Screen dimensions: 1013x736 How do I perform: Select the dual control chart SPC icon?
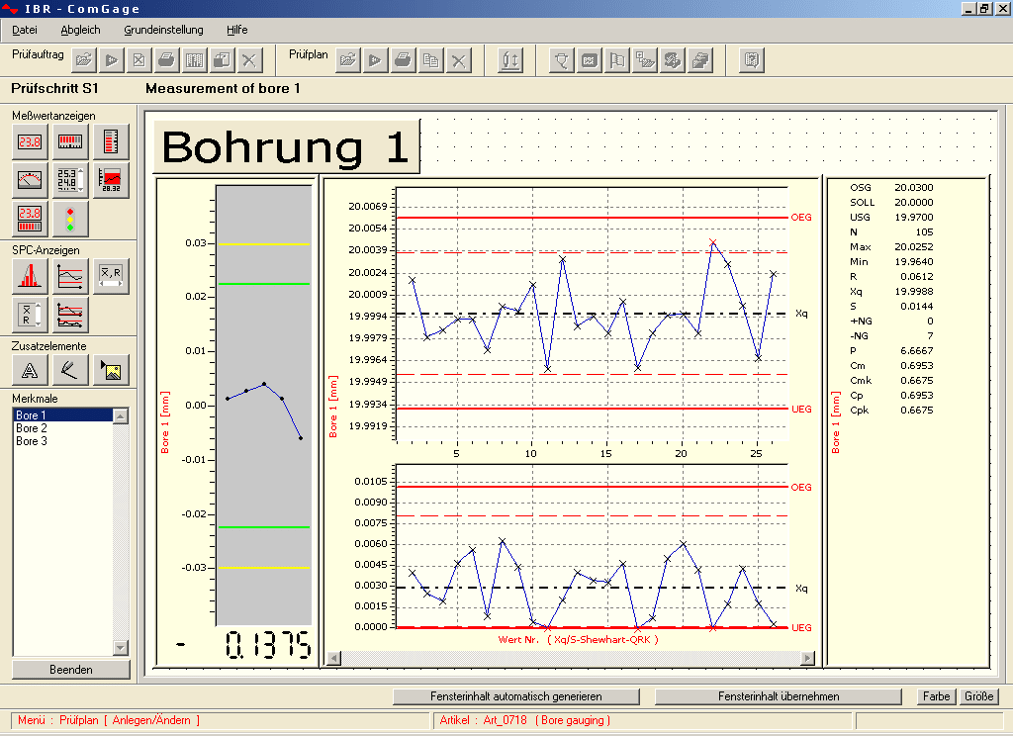(70, 315)
